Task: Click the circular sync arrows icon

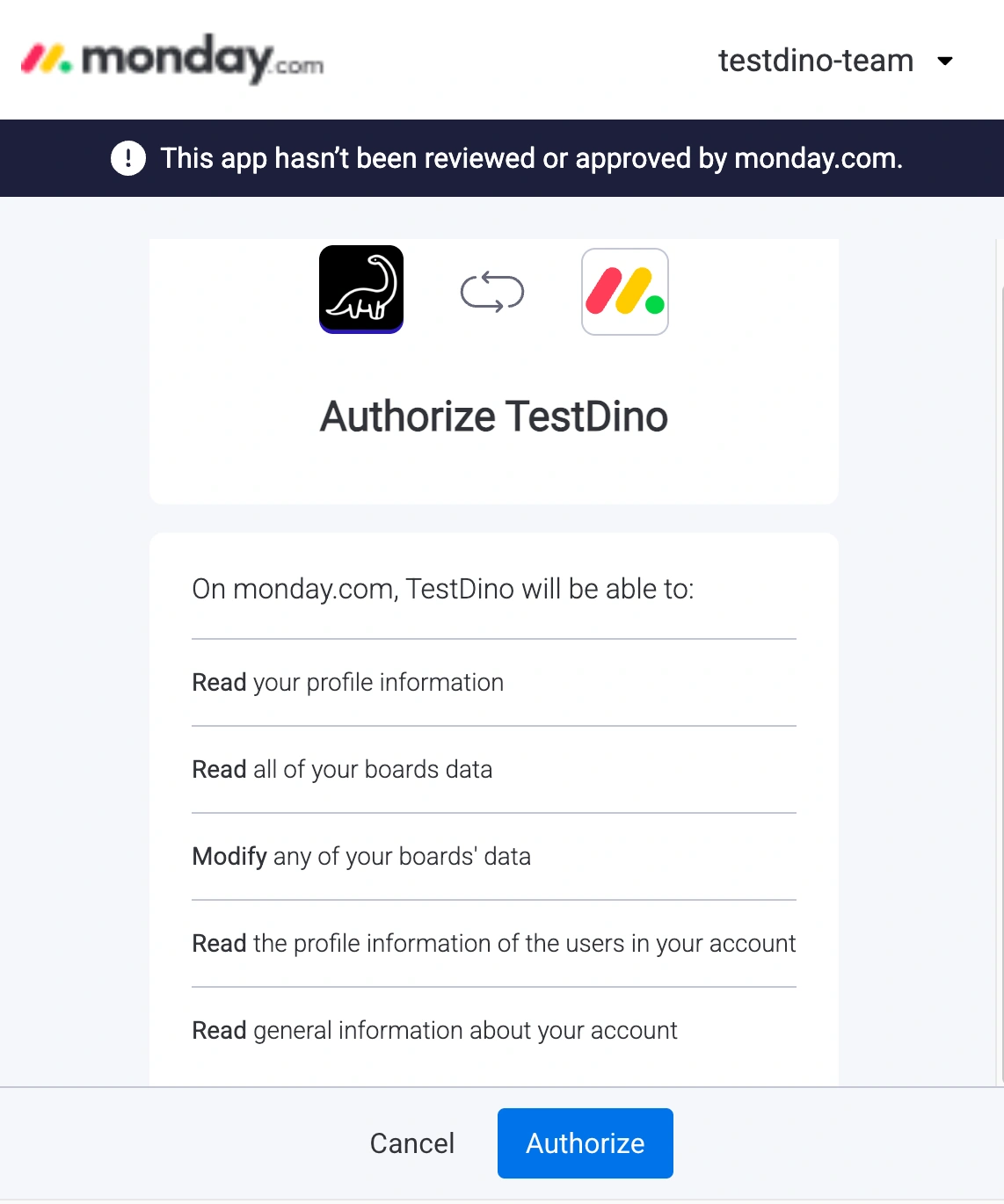Action: 492,291
